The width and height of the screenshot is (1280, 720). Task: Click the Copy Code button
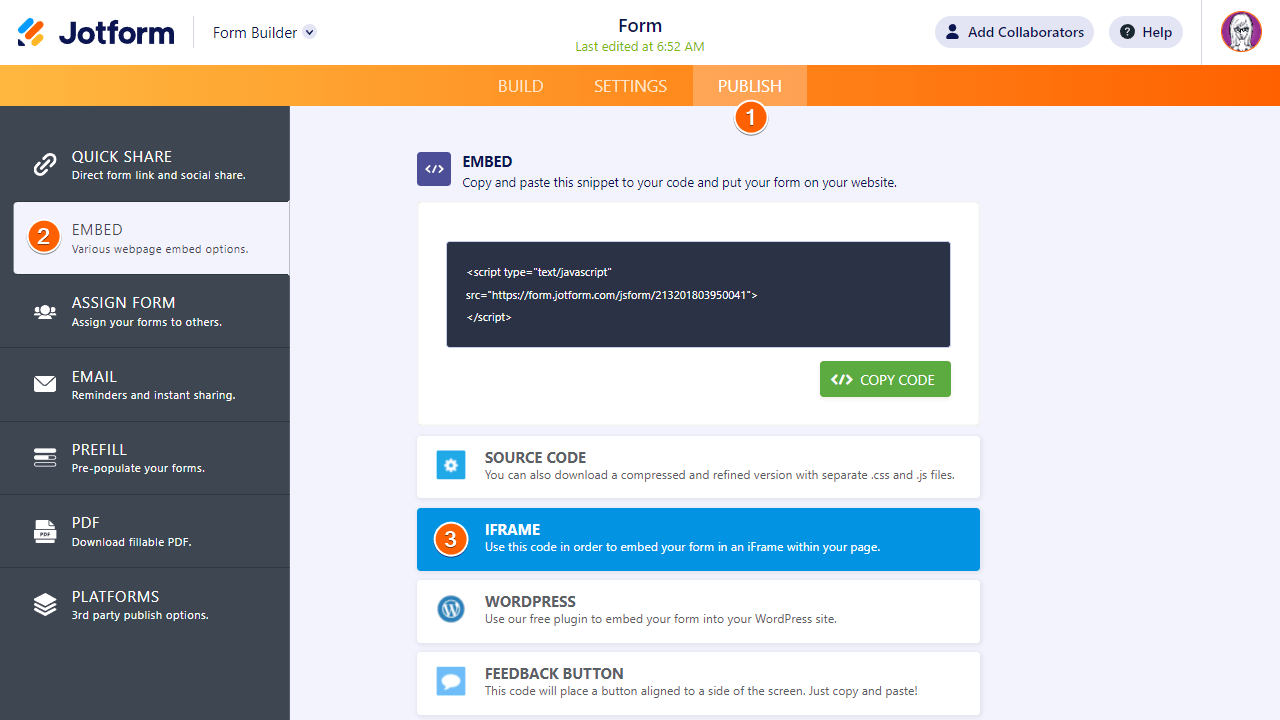pyautogui.click(x=885, y=379)
